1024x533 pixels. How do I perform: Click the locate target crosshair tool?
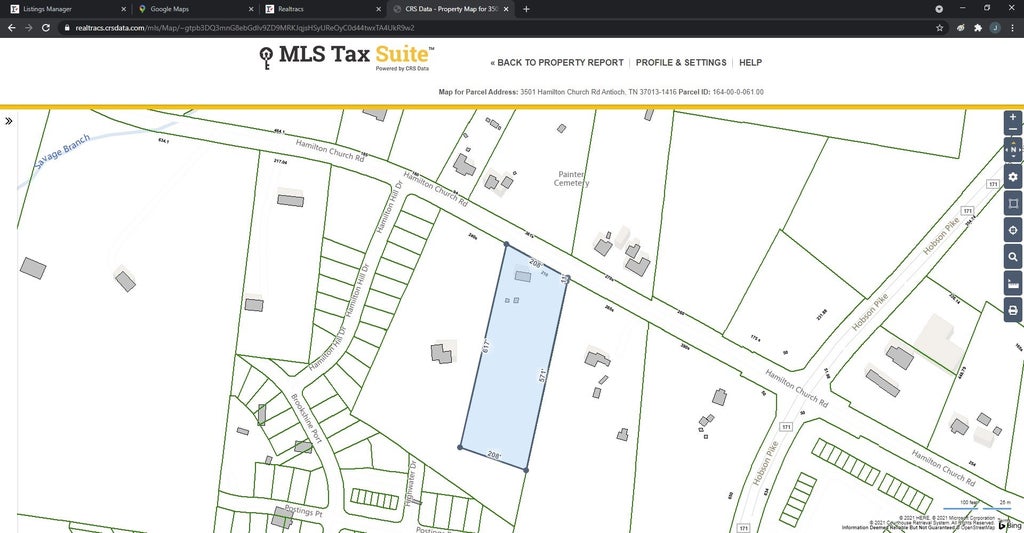pos(1013,231)
